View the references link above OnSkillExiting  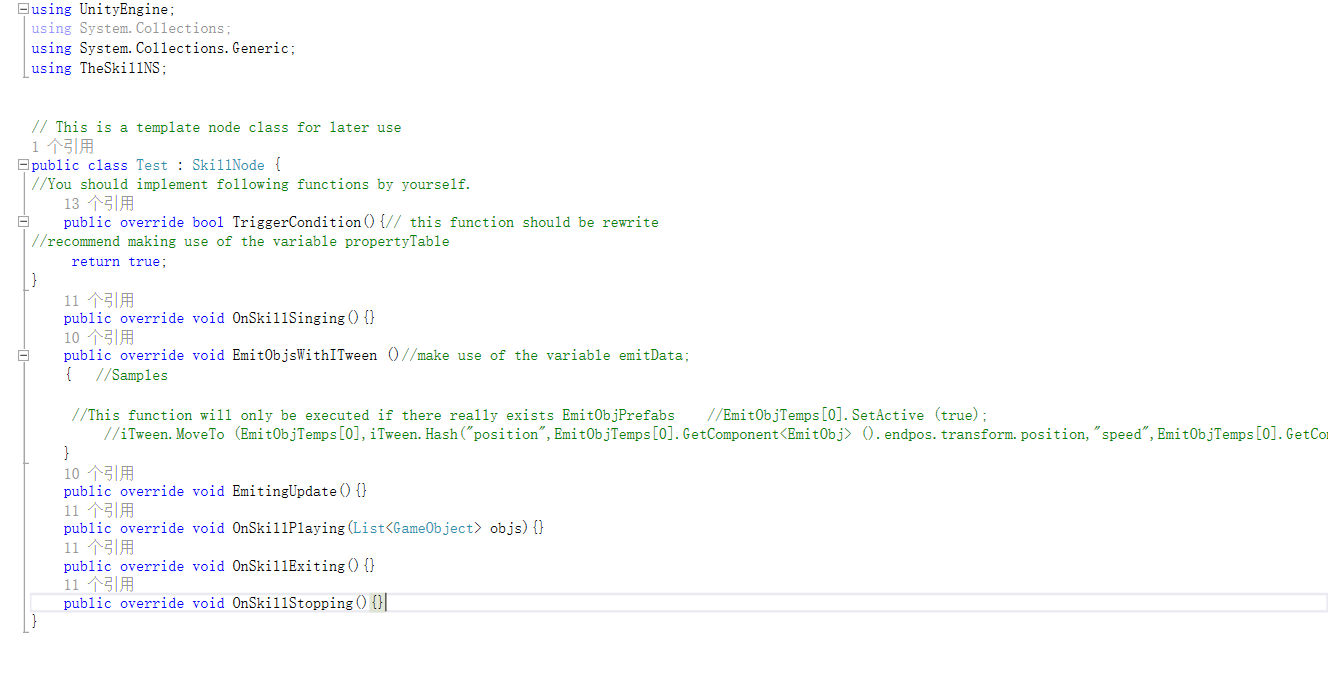[98, 547]
